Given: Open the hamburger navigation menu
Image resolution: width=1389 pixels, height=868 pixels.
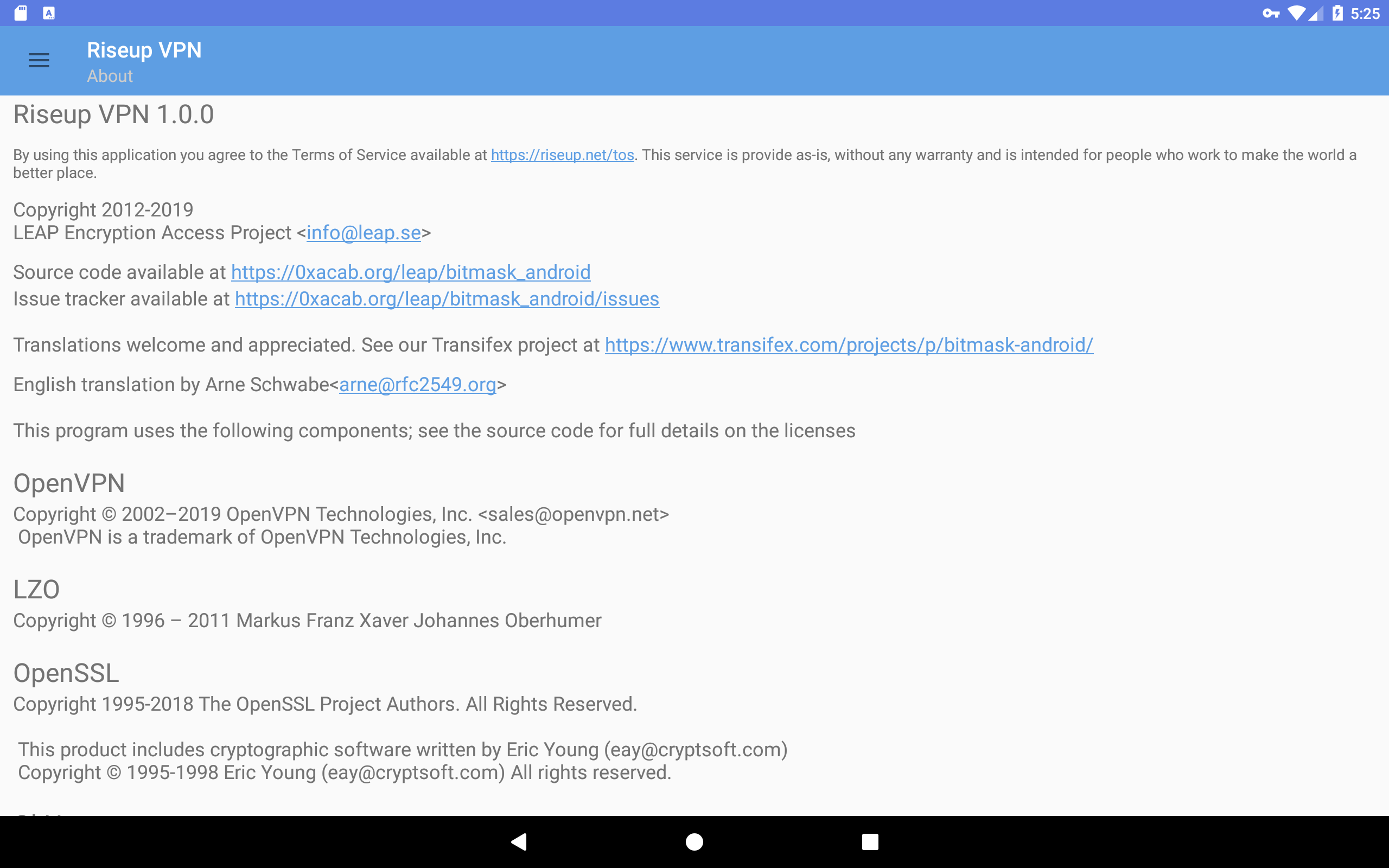Looking at the screenshot, I should pos(39,60).
